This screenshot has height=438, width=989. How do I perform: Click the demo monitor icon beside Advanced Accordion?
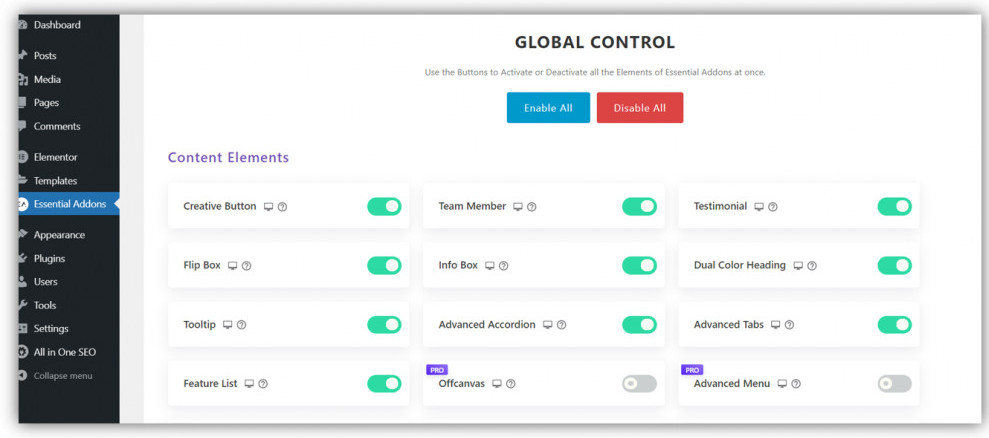coord(547,325)
